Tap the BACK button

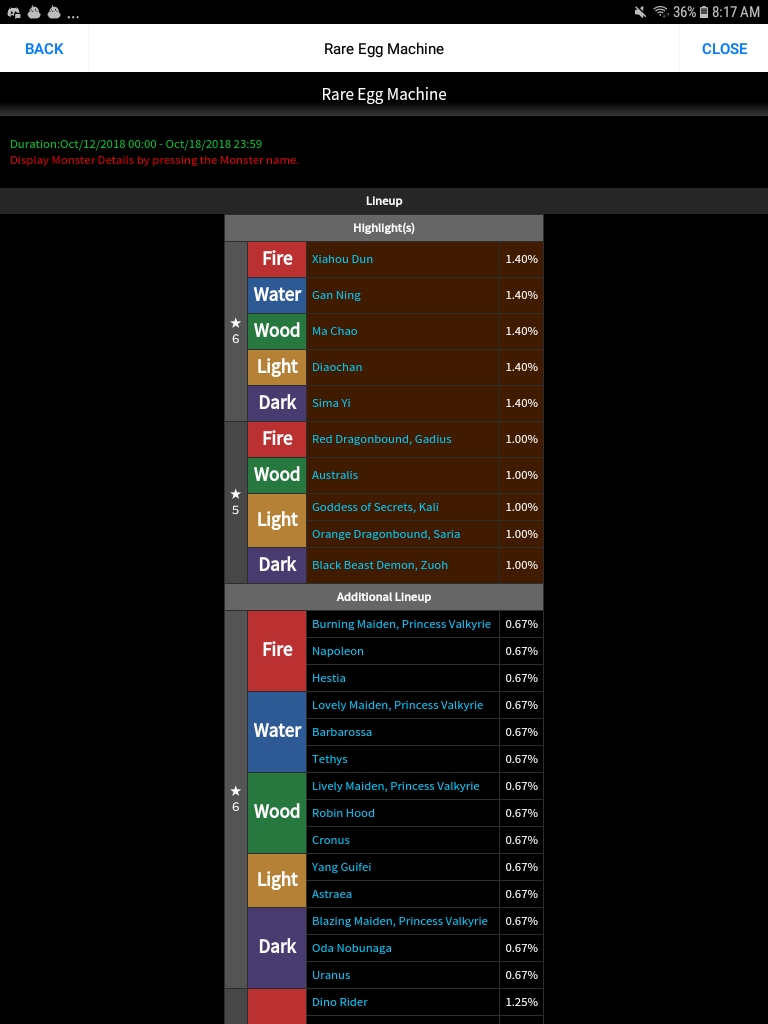point(44,48)
